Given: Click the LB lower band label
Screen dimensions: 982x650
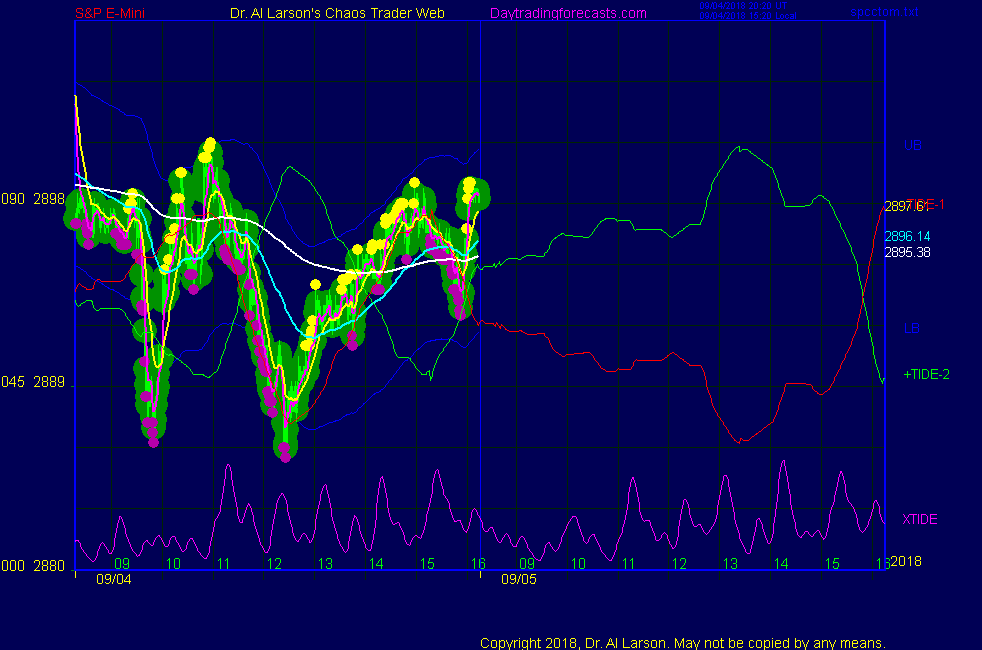Looking at the screenshot, I should pyautogui.click(x=912, y=328).
